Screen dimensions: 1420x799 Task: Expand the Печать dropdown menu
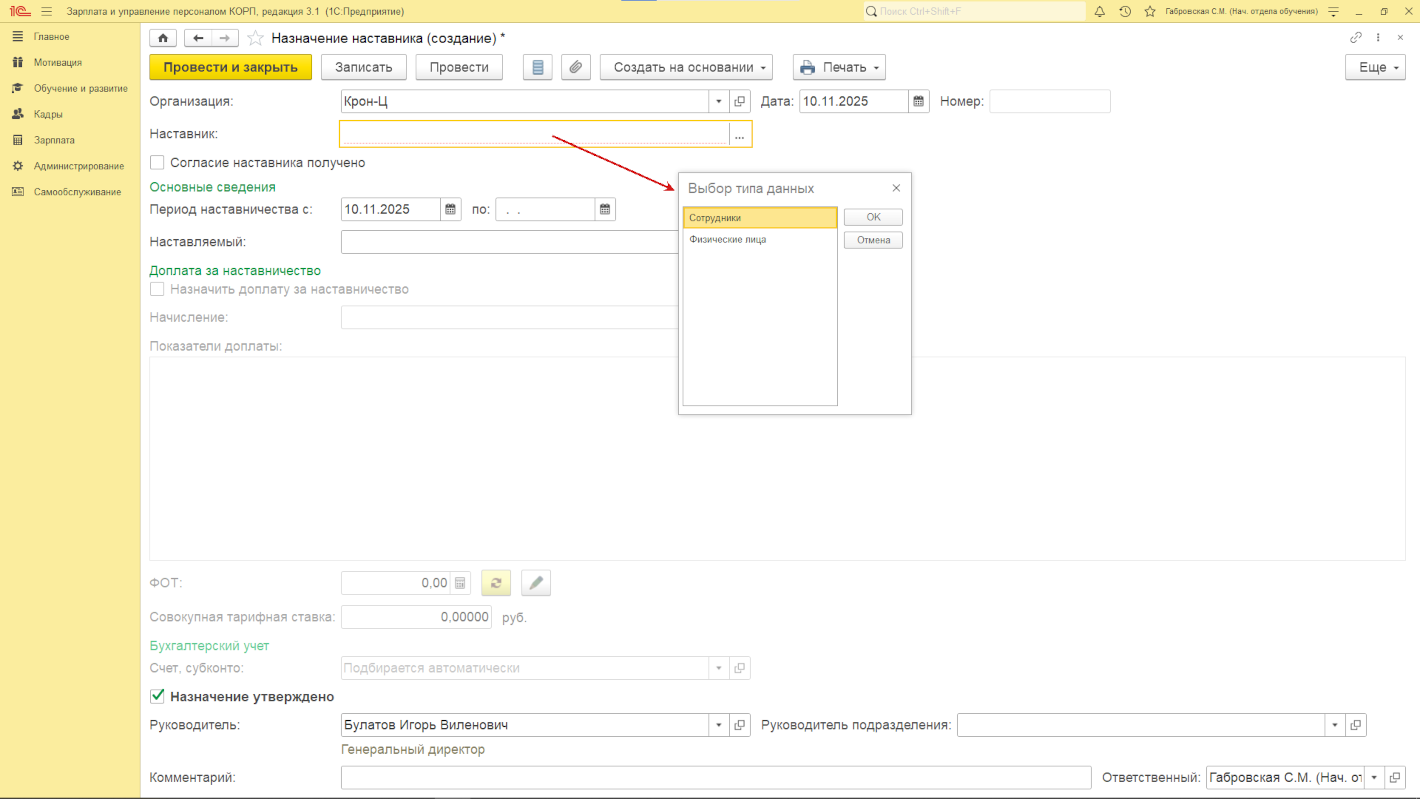[x=839, y=67]
